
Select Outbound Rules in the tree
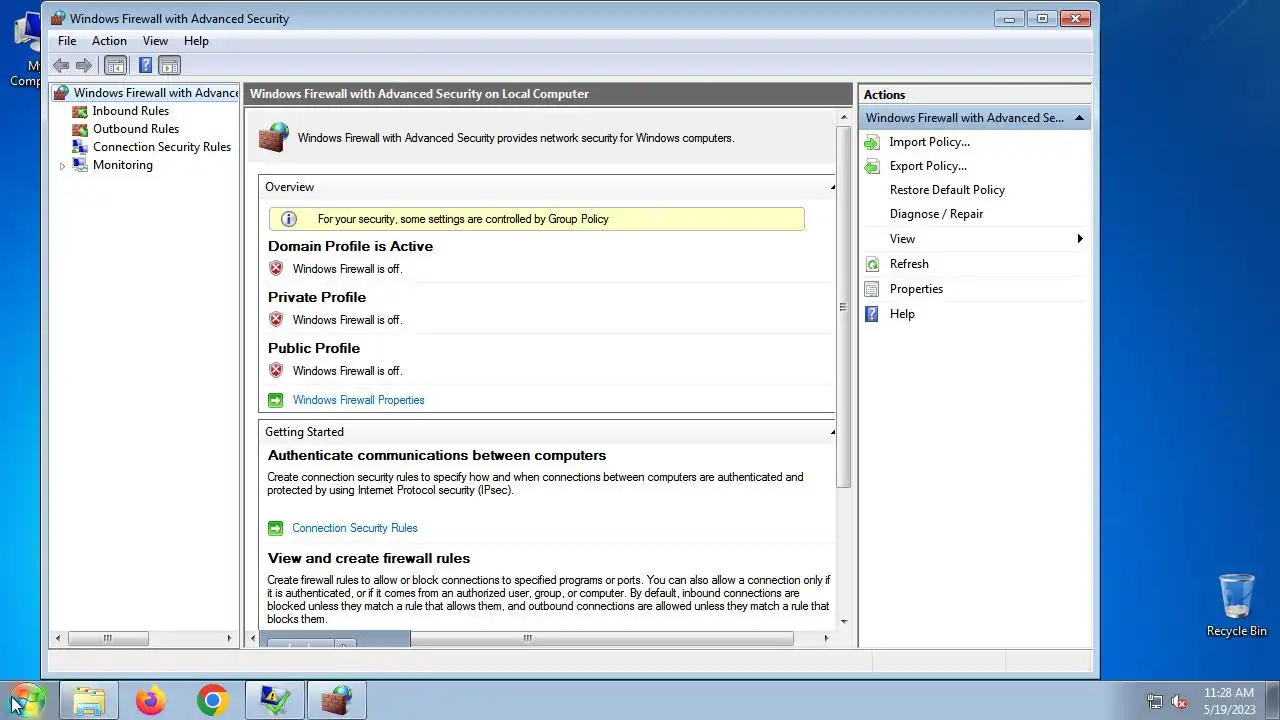135,129
